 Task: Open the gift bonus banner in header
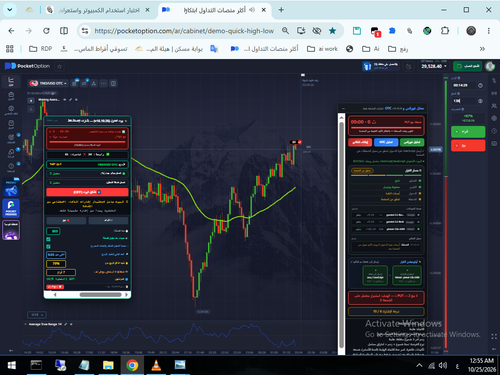[x=381, y=66]
